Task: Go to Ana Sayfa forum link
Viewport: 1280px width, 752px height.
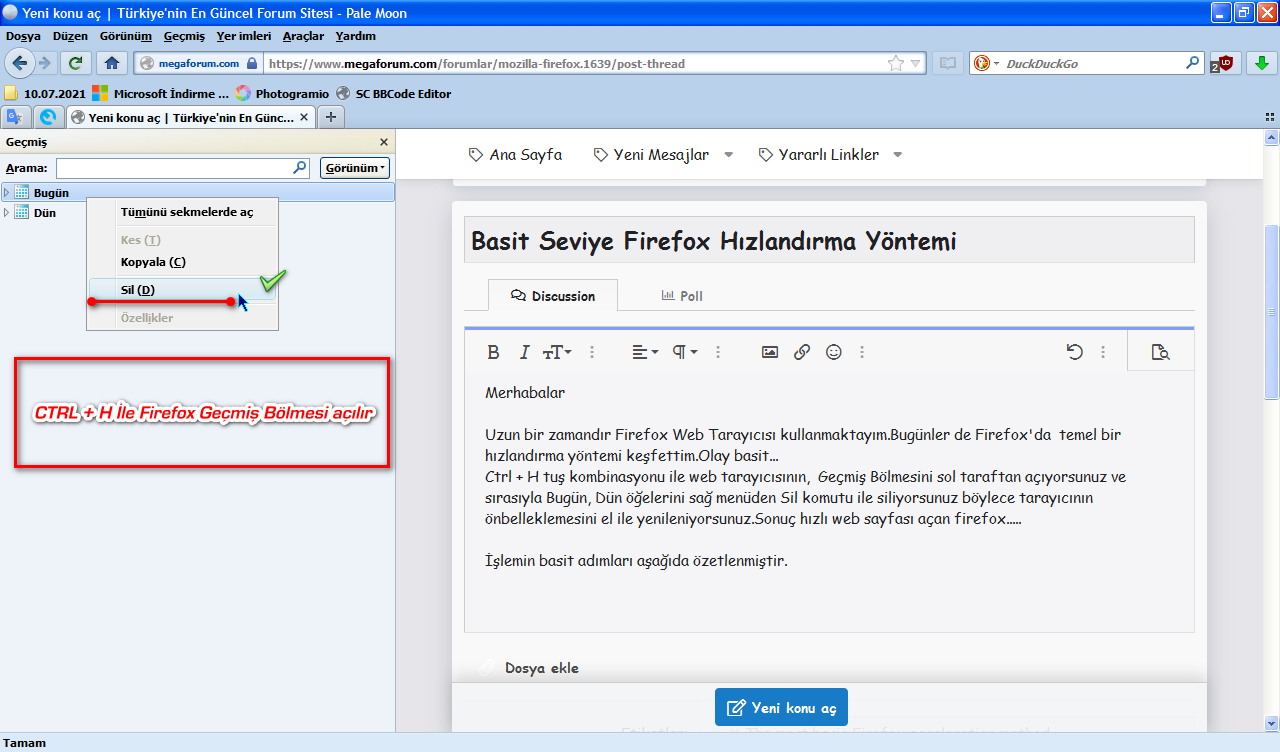Action: click(514, 155)
